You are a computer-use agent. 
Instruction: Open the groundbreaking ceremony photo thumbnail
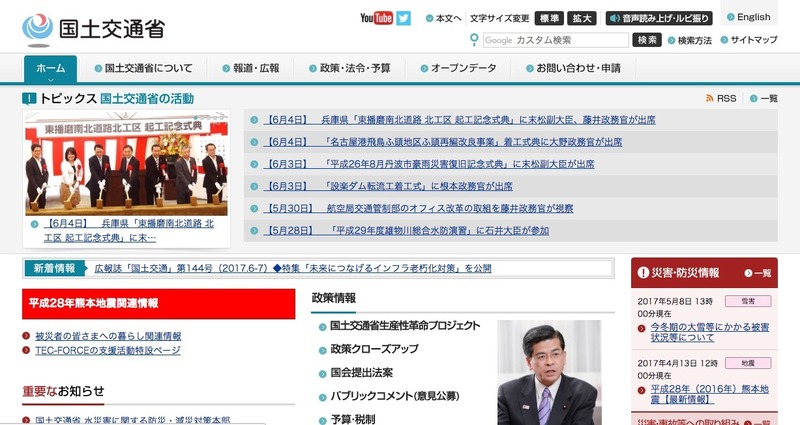click(126, 162)
